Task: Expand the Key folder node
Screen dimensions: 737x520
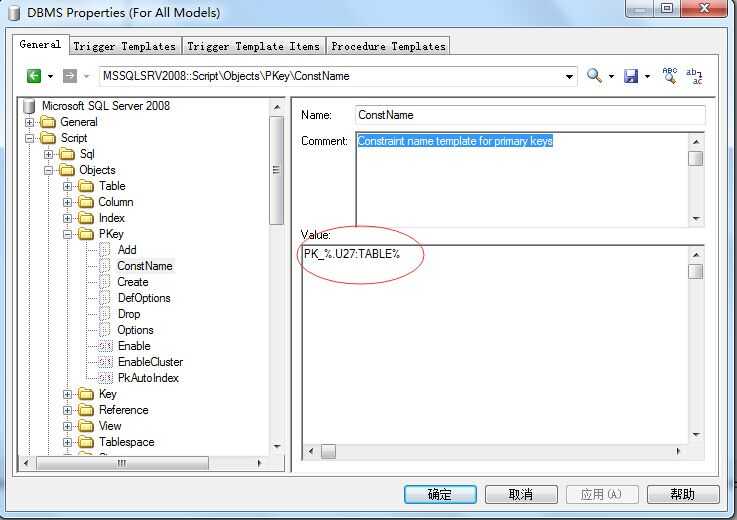Action: [67, 394]
